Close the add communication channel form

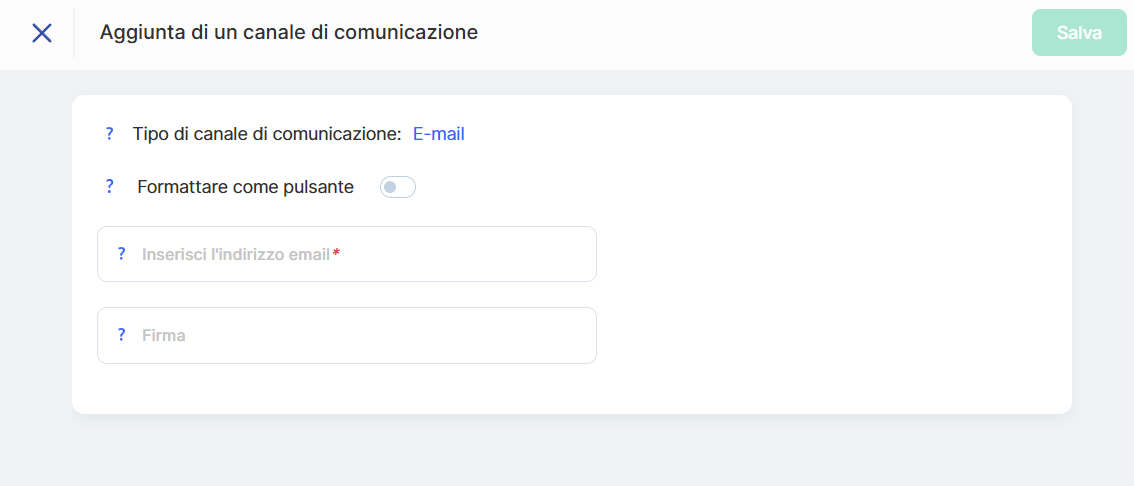point(42,33)
